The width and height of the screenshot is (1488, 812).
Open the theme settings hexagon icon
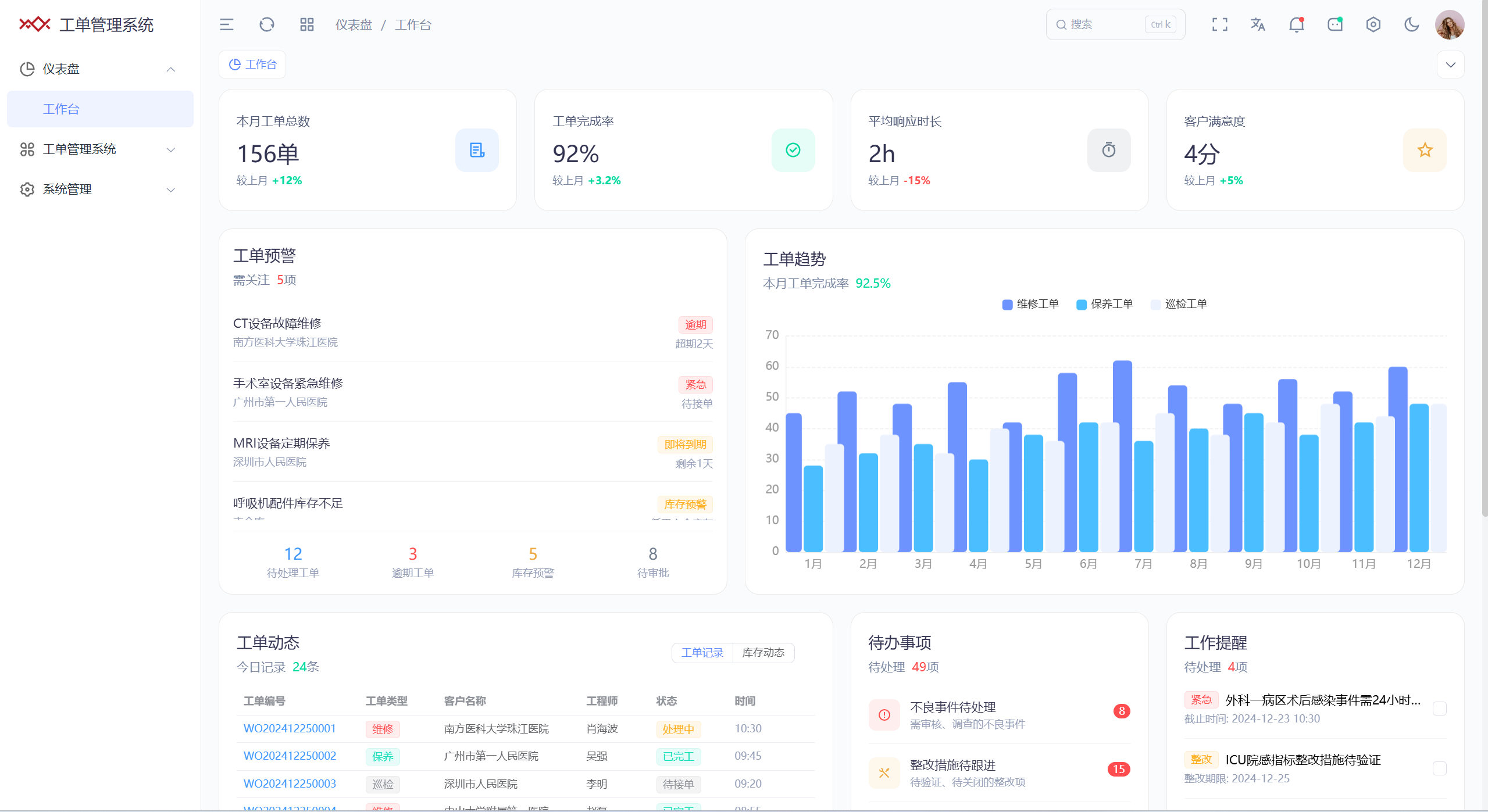tap(1373, 24)
